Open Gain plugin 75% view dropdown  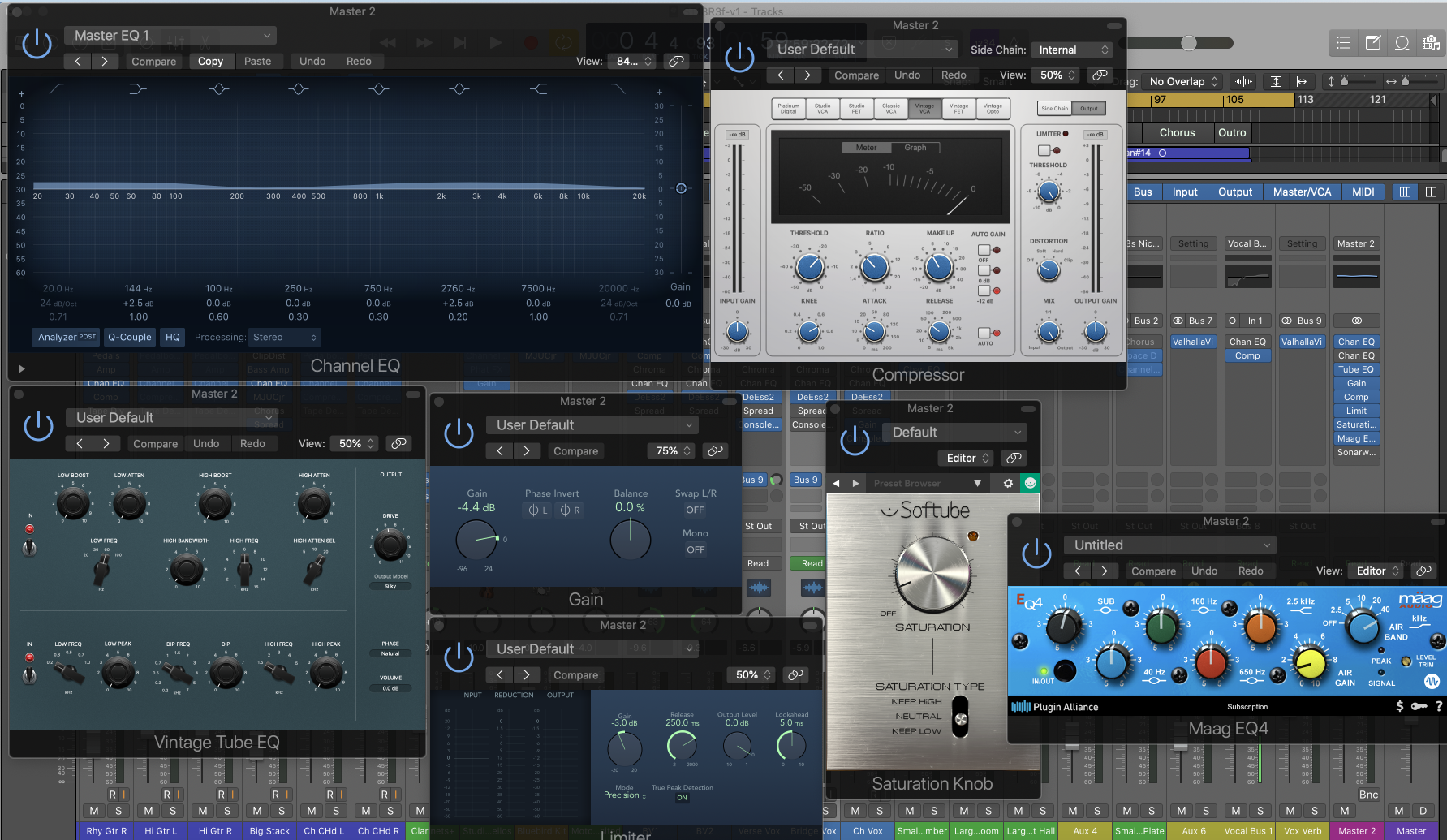pos(672,450)
